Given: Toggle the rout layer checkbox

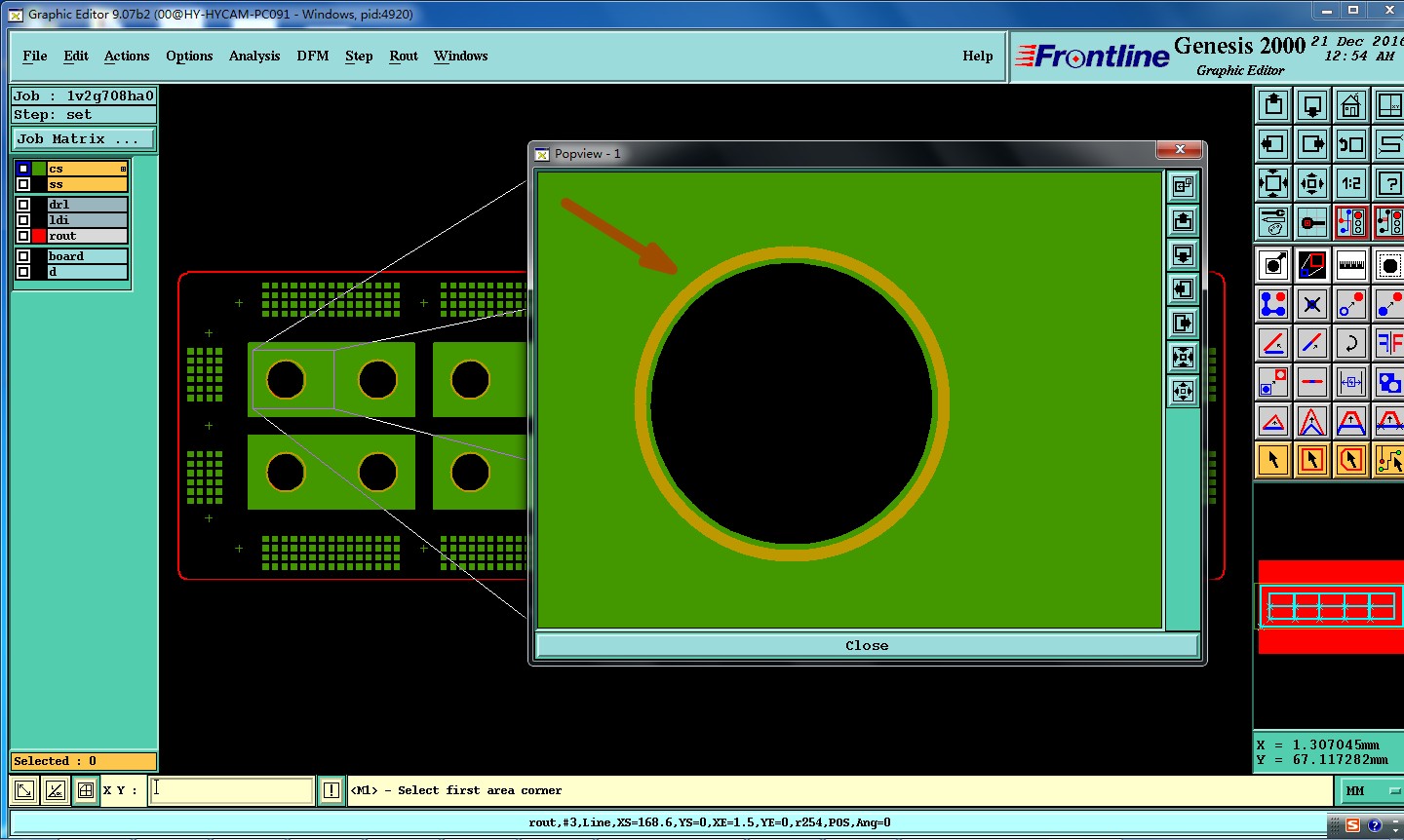Looking at the screenshot, I should pyautogui.click(x=23, y=236).
